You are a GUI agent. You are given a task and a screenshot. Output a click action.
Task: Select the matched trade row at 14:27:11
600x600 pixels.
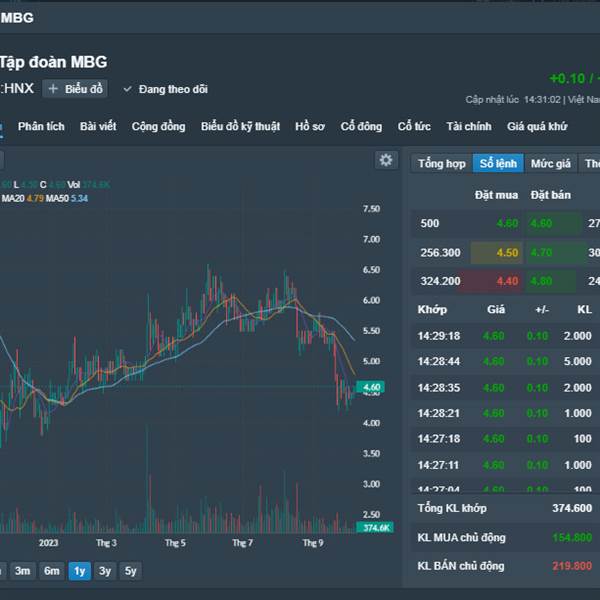506,465
